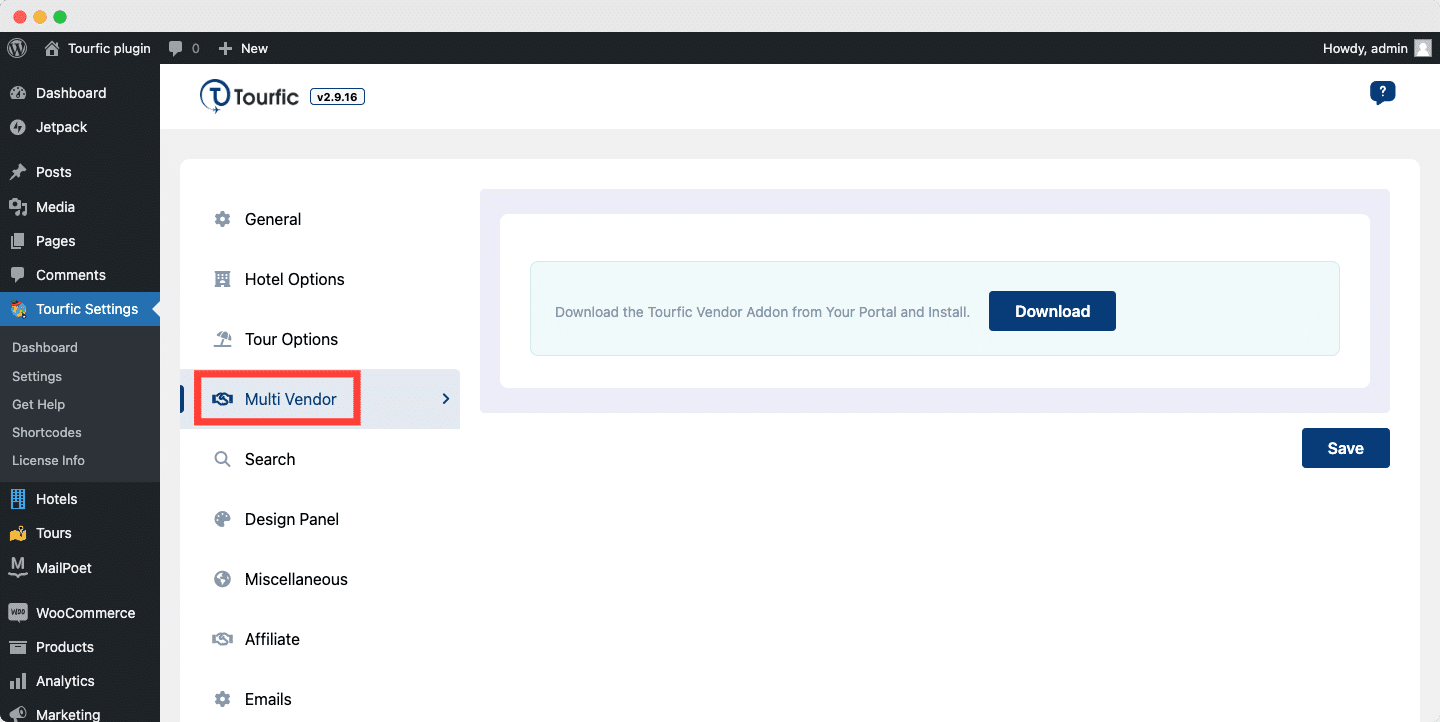The image size is (1440, 722).
Task: Download the Tourfic Vendor Addon
Action: (x=1052, y=311)
